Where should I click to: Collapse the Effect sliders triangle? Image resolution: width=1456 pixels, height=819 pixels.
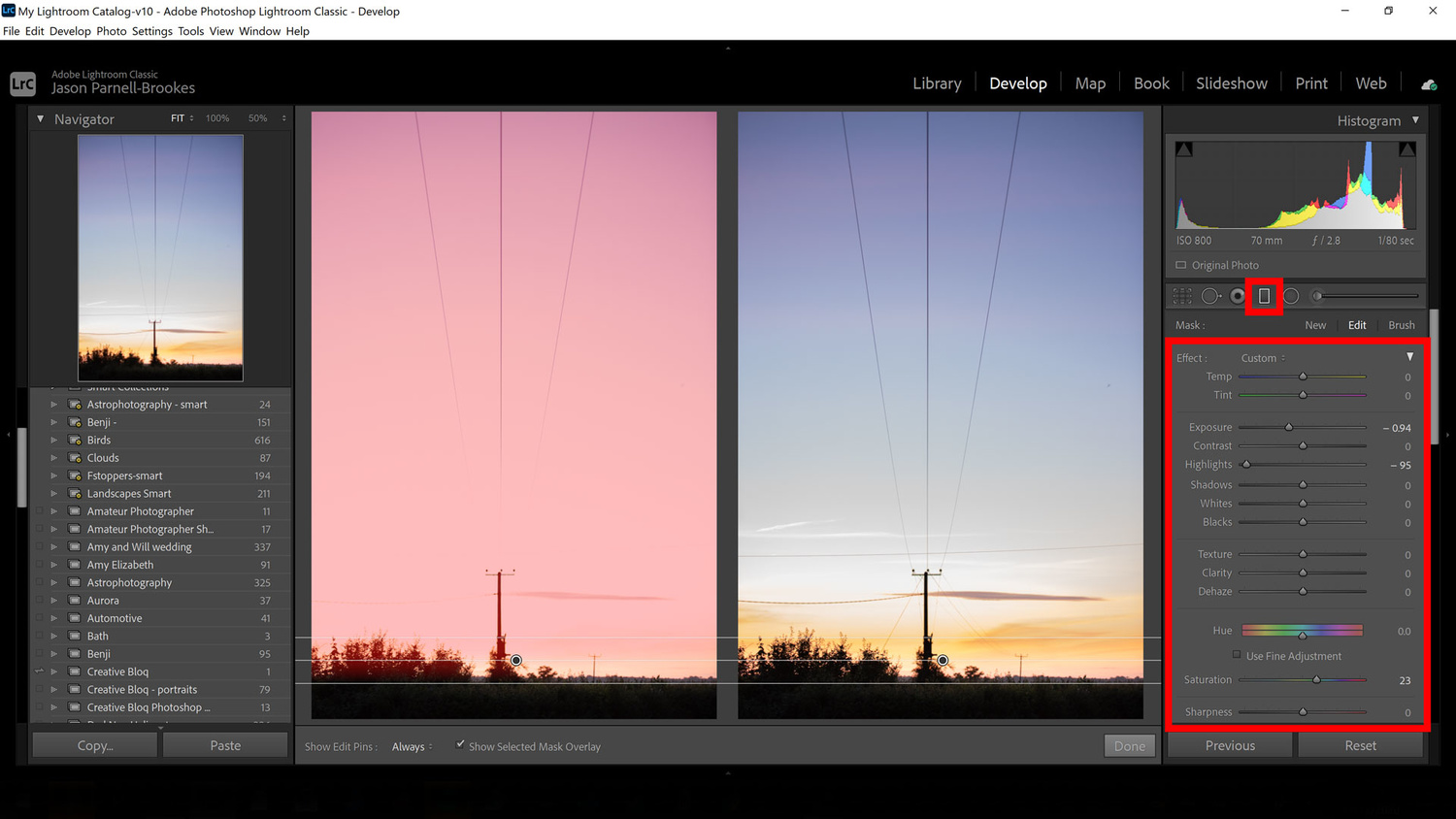coord(1409,357)
